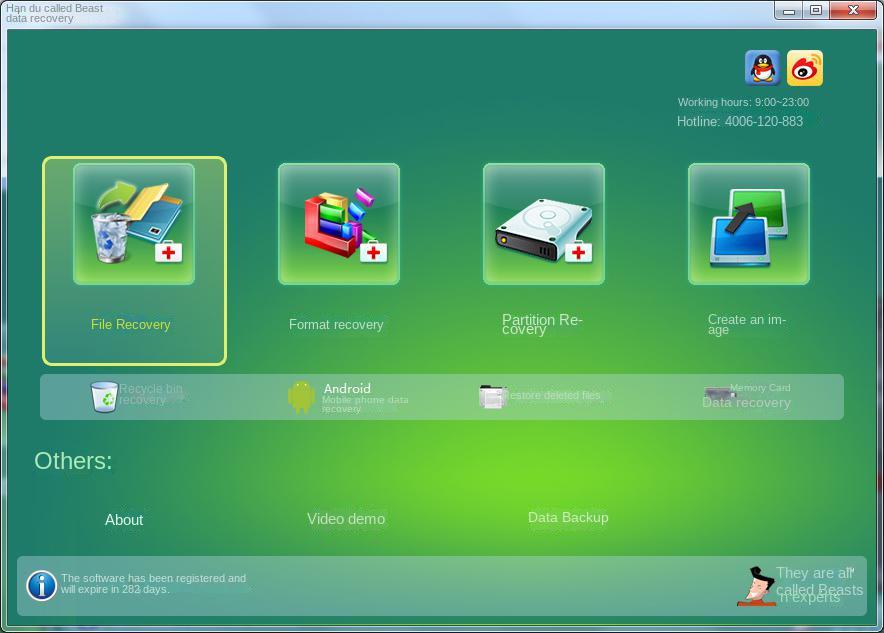Click the window title Beast data recovery
884x633 pixels.
click(x=54, y=14)
